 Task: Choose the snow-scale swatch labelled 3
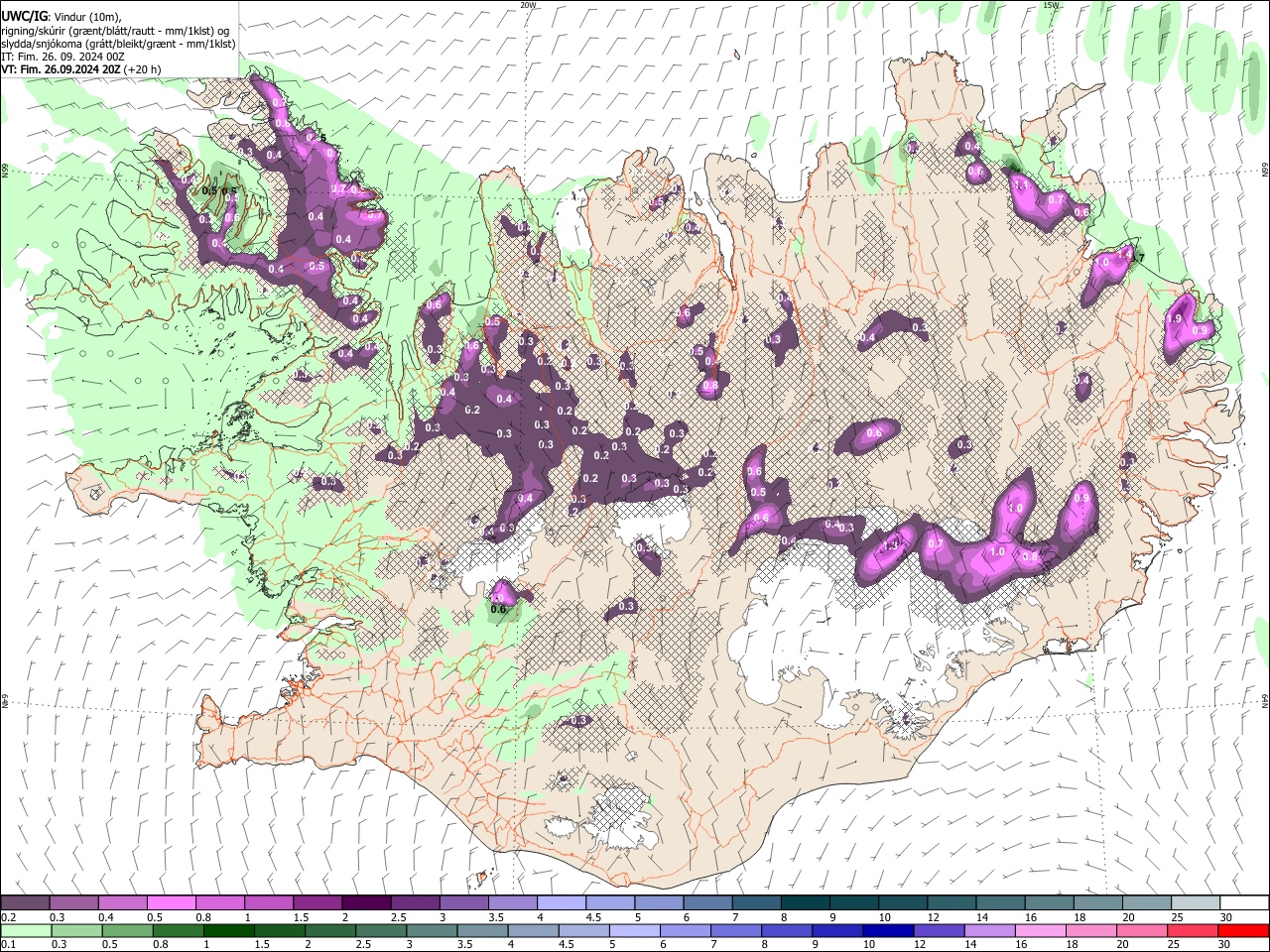(463, 902)
